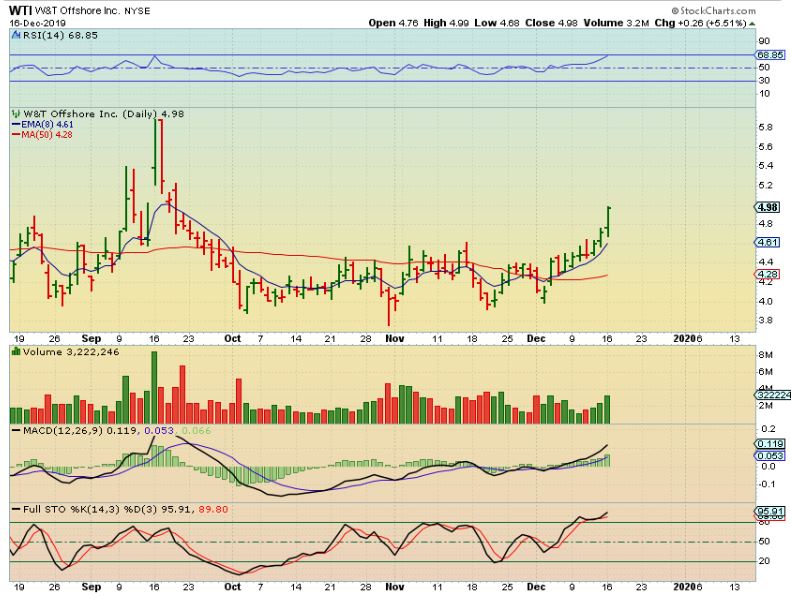The width and height of the screenshot is (791, 598).
Task: Click the 8M volume axis label
Action: [x=765, y=355]
